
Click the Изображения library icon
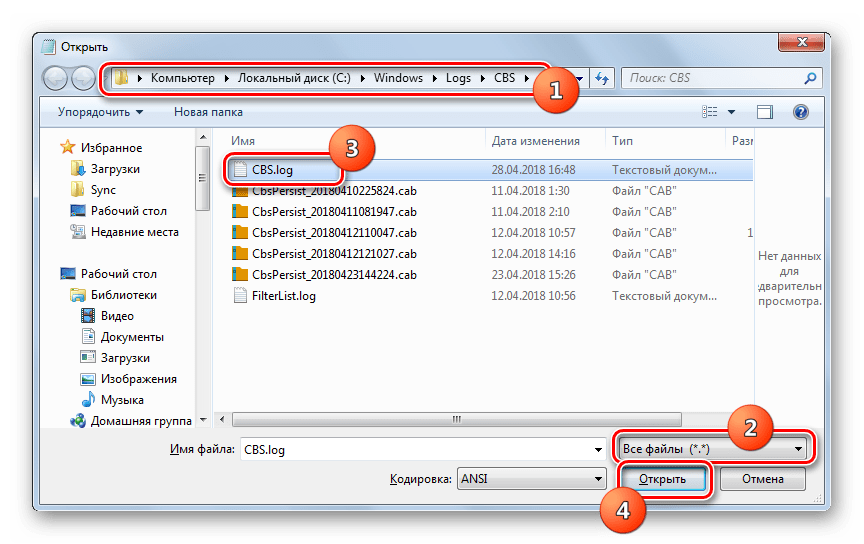click(x=88, y=379)
